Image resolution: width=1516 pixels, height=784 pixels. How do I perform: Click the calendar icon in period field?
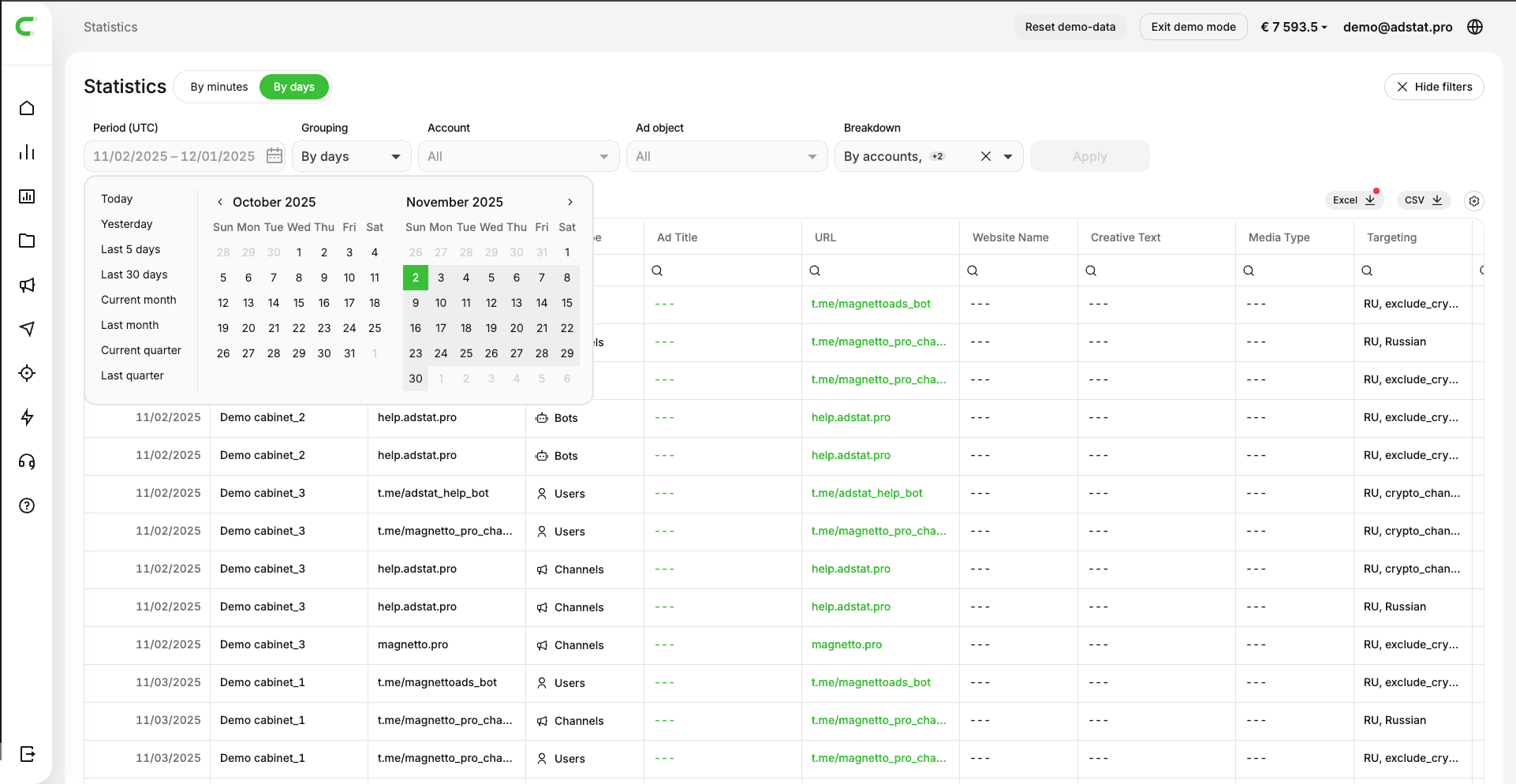[274, 156]
